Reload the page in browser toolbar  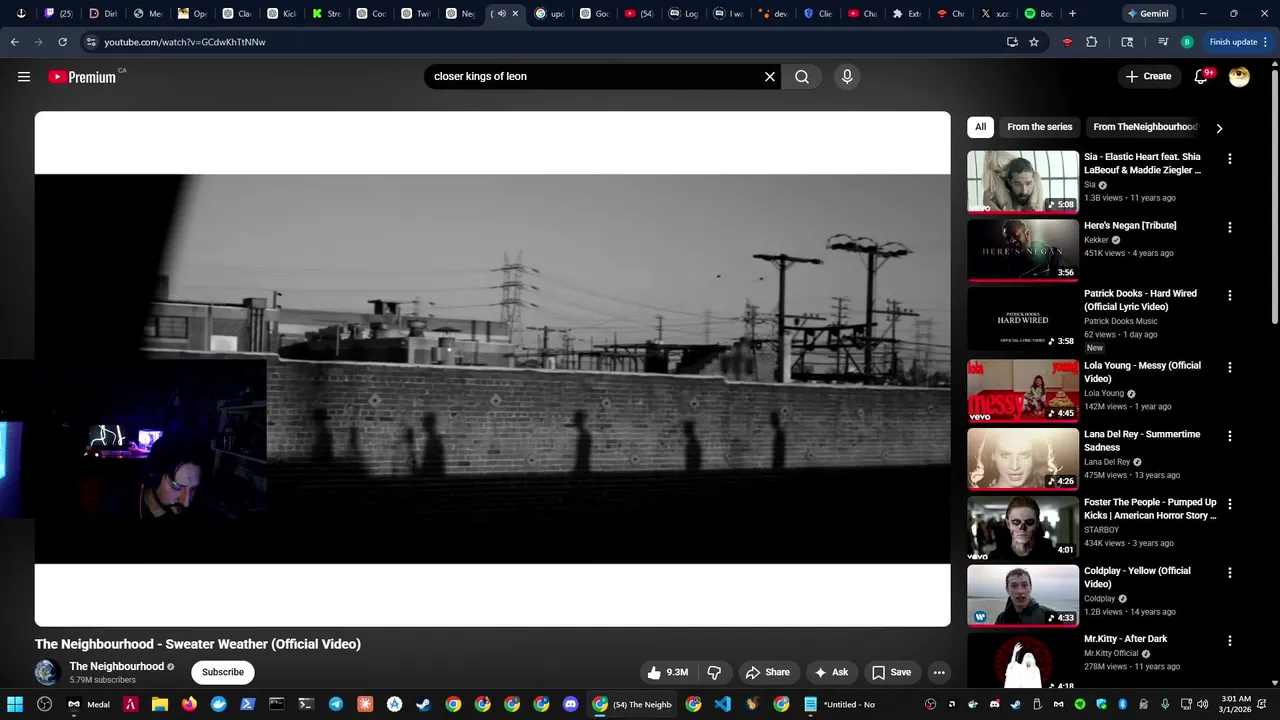[62, 42]
